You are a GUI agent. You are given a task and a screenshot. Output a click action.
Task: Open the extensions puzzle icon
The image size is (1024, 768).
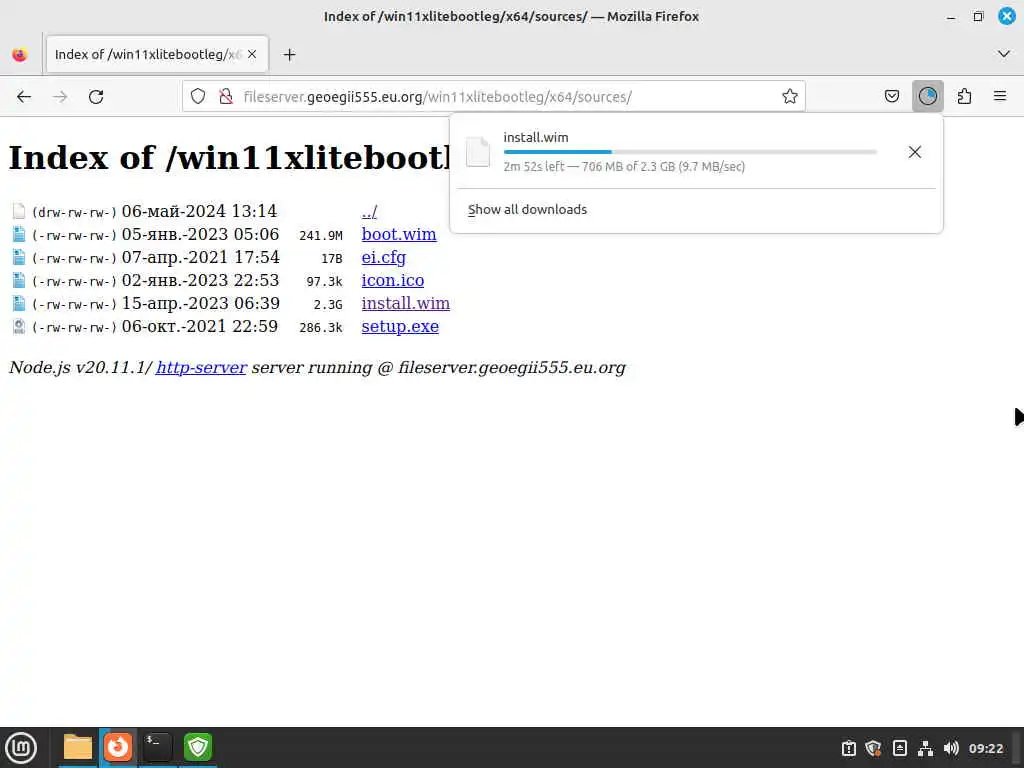tap(964, 97)
